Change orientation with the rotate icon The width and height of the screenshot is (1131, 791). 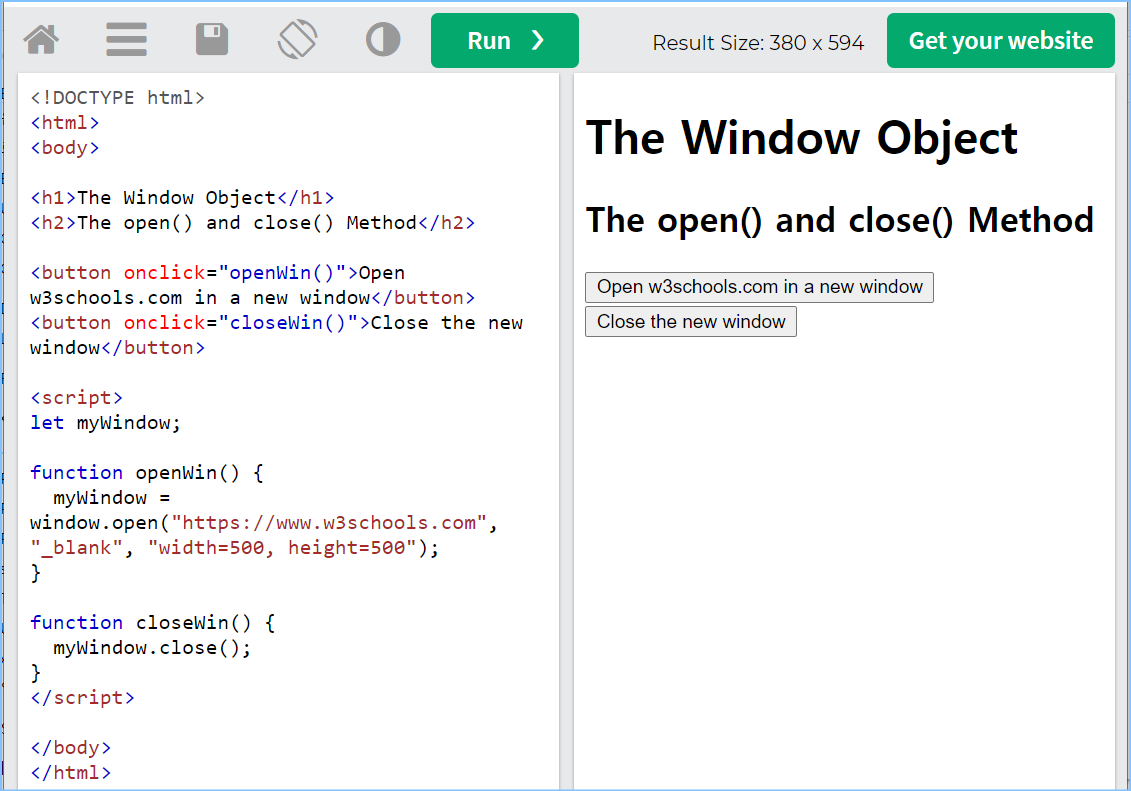point(297,40)
